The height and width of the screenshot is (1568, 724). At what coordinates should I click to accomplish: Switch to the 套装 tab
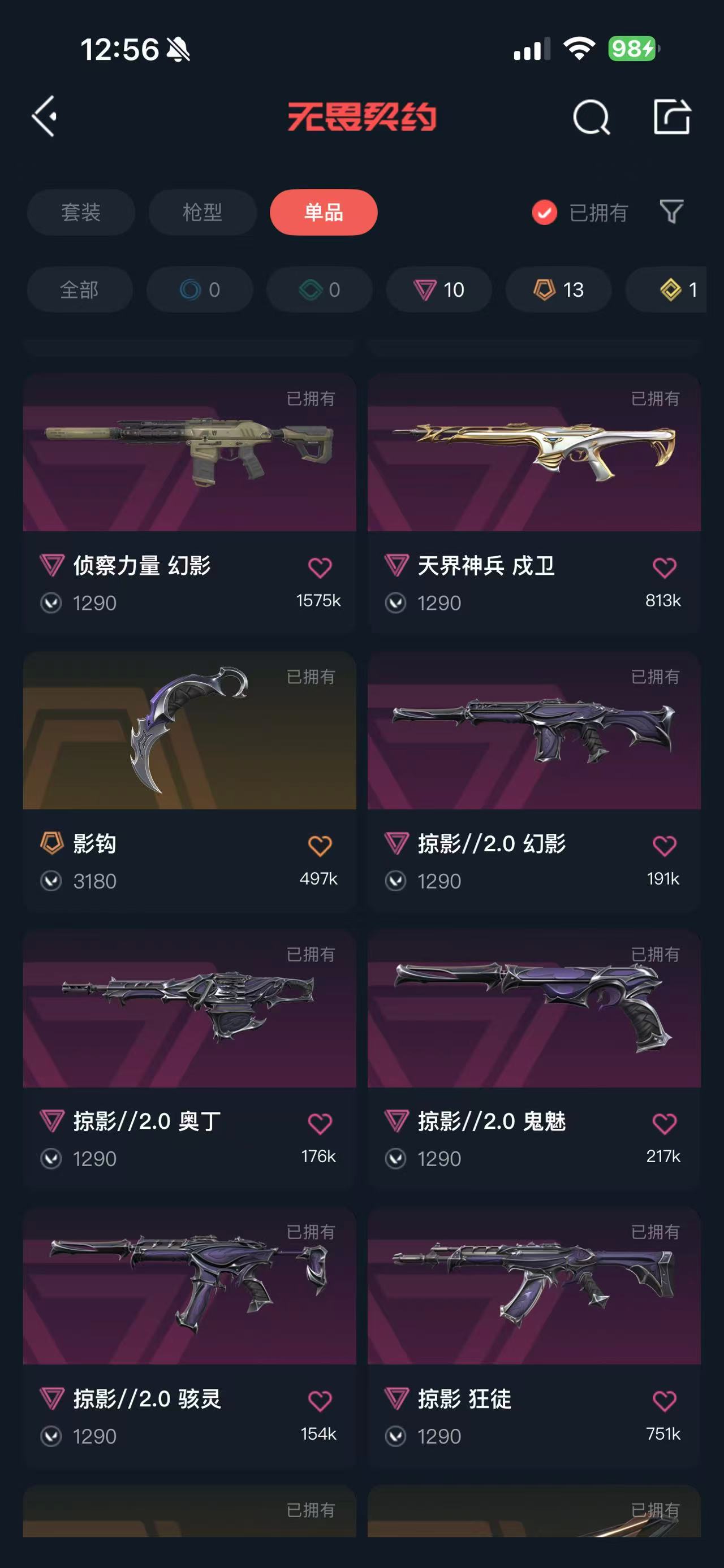(x=81, y=213)
